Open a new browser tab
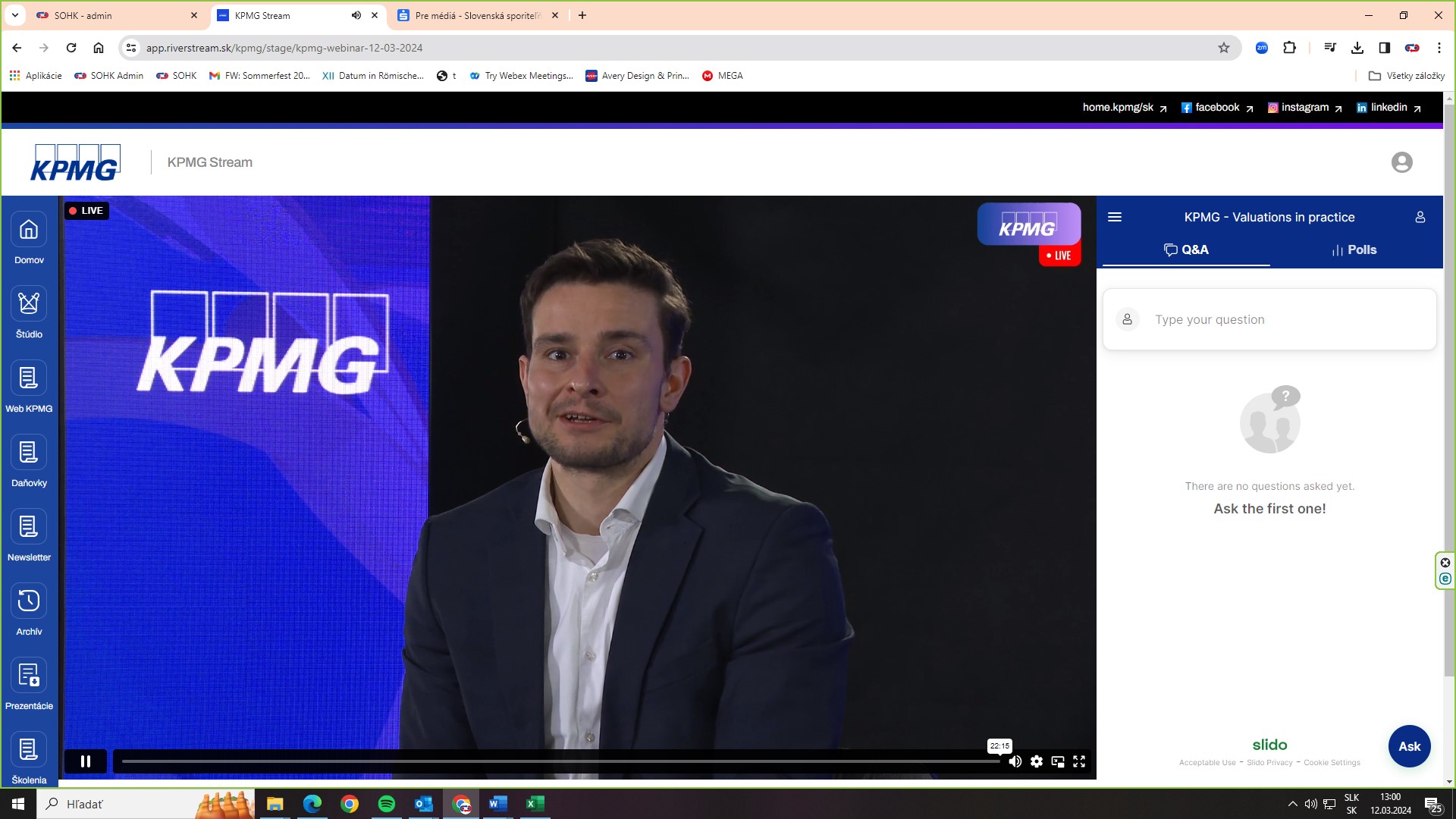This screenshot has height=819, width=1456. 582,15
